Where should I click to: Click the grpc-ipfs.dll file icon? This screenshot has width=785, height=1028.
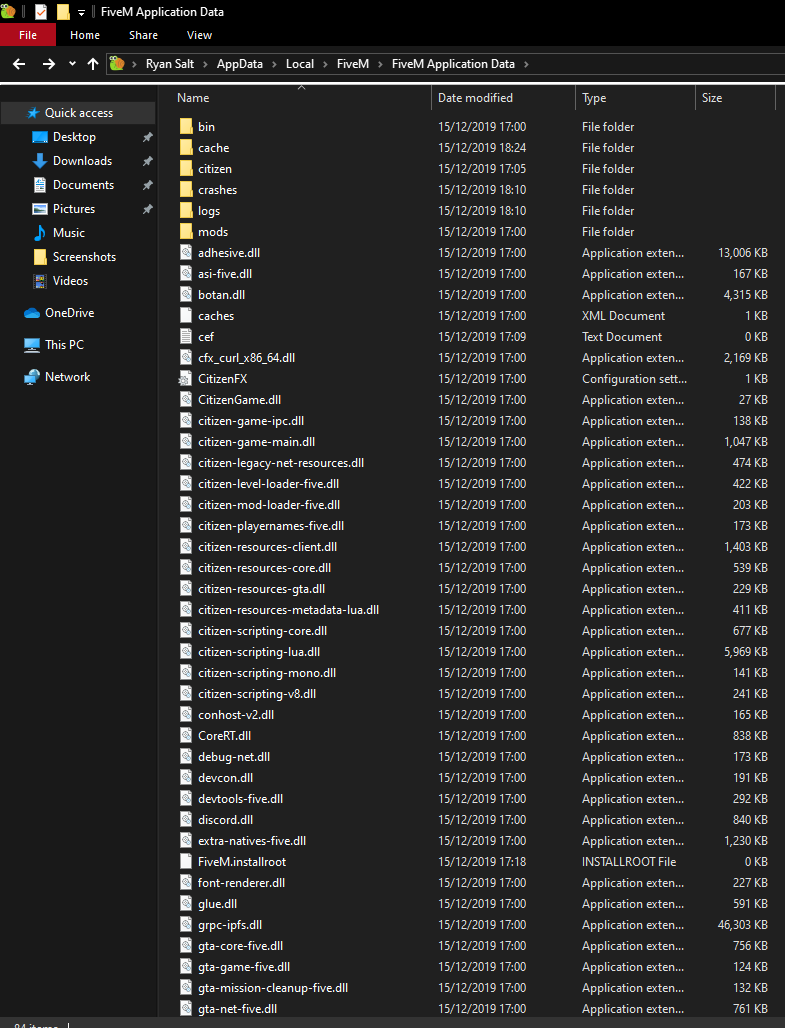click(x=186, y=924)
